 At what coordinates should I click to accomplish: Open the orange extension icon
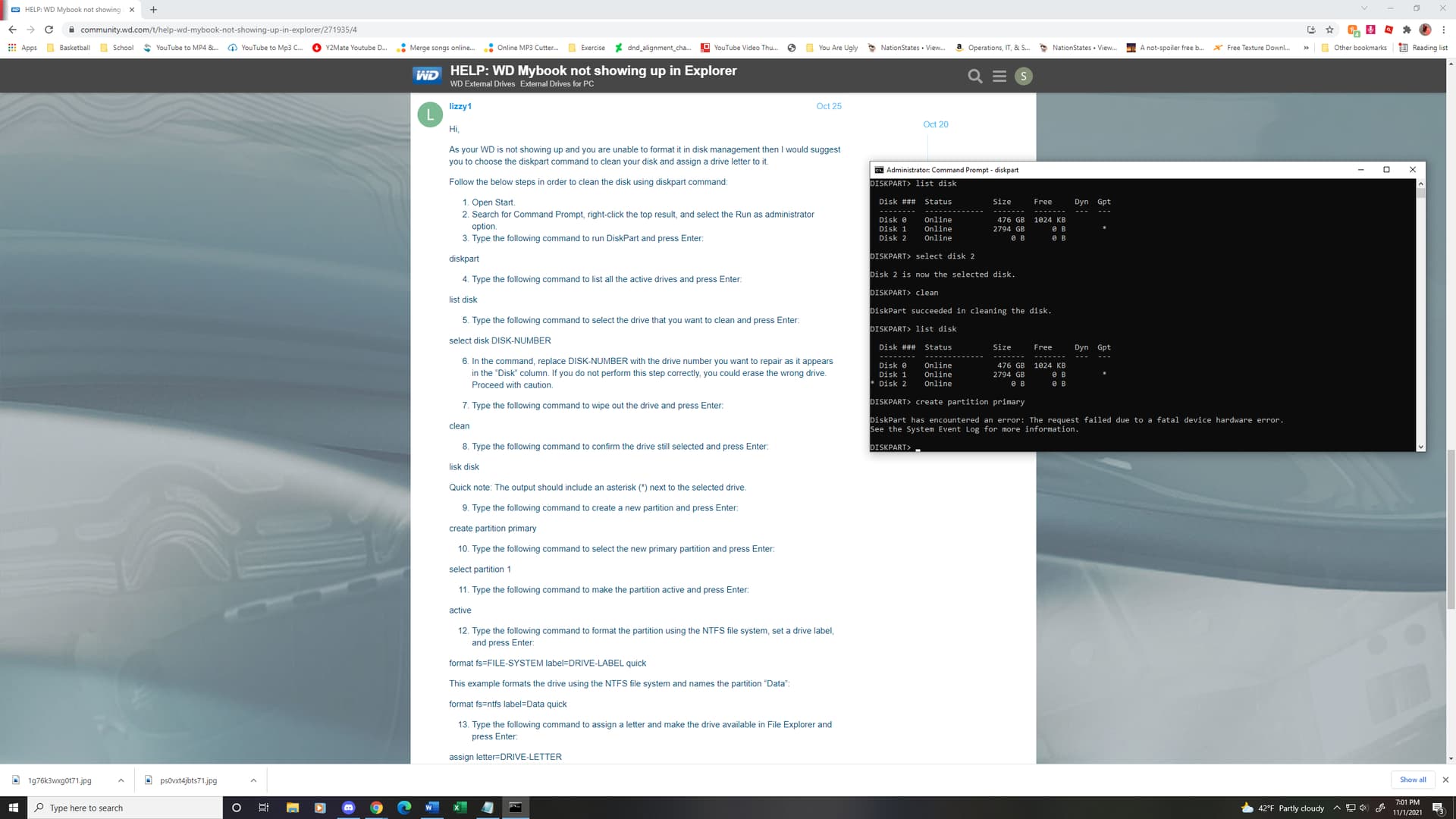[1353, 30]
